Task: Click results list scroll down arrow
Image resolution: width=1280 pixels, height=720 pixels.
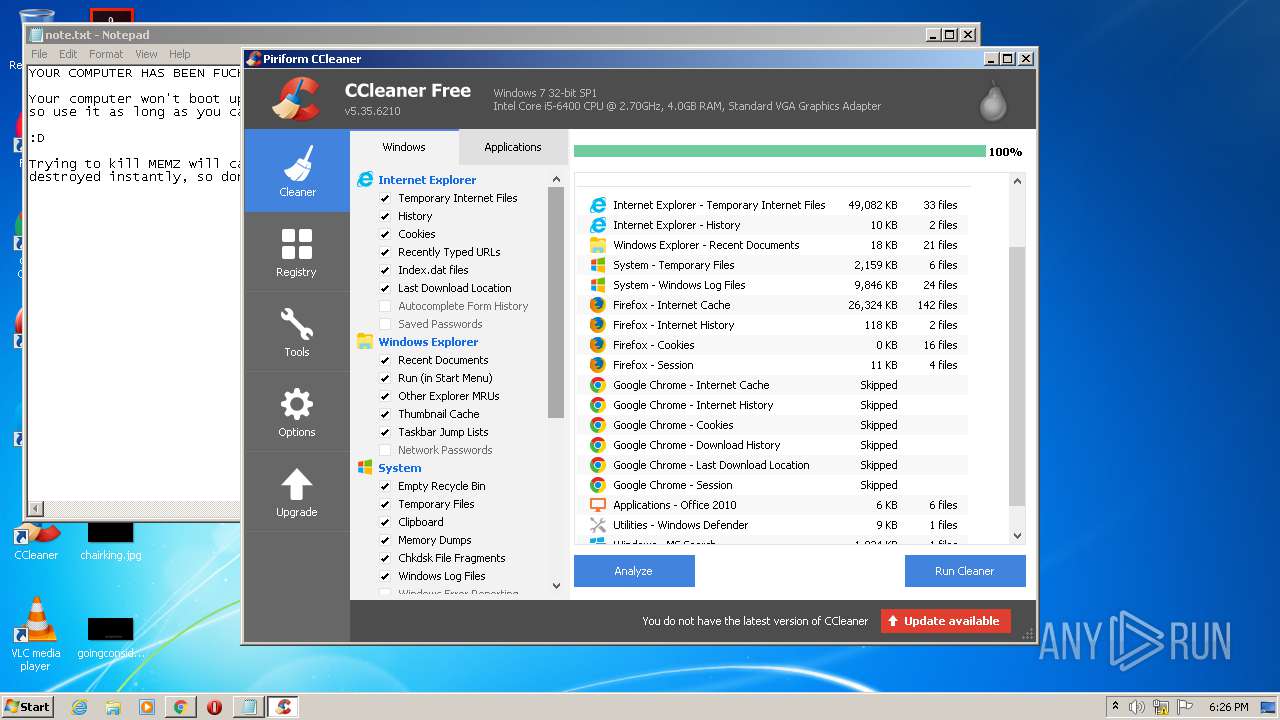Action: click(x=1017, y=536)
